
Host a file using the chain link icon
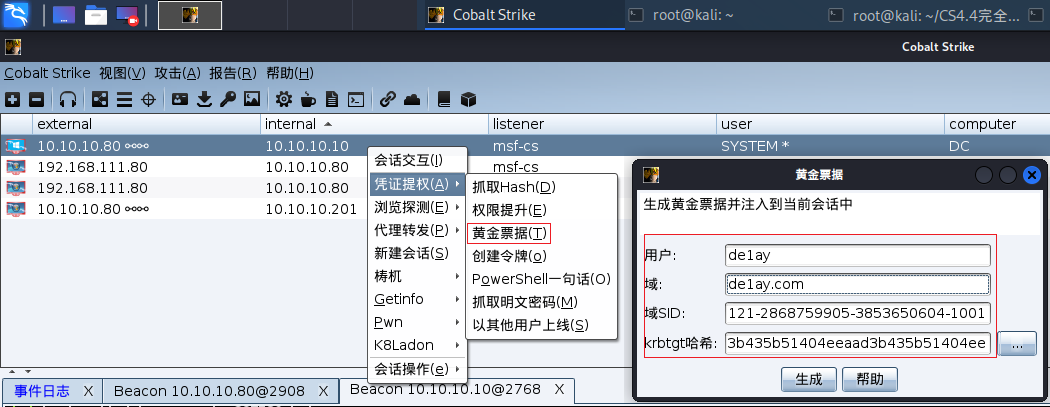tap(388, 100)
